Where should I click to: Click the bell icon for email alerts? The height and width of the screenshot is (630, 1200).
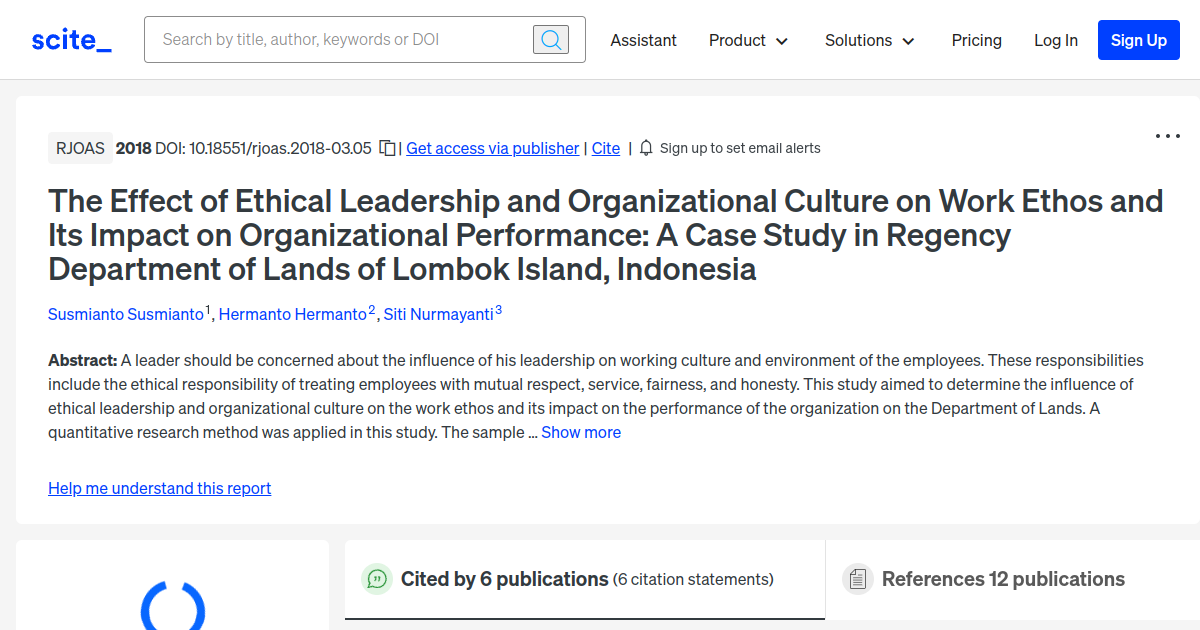(645, 147)
